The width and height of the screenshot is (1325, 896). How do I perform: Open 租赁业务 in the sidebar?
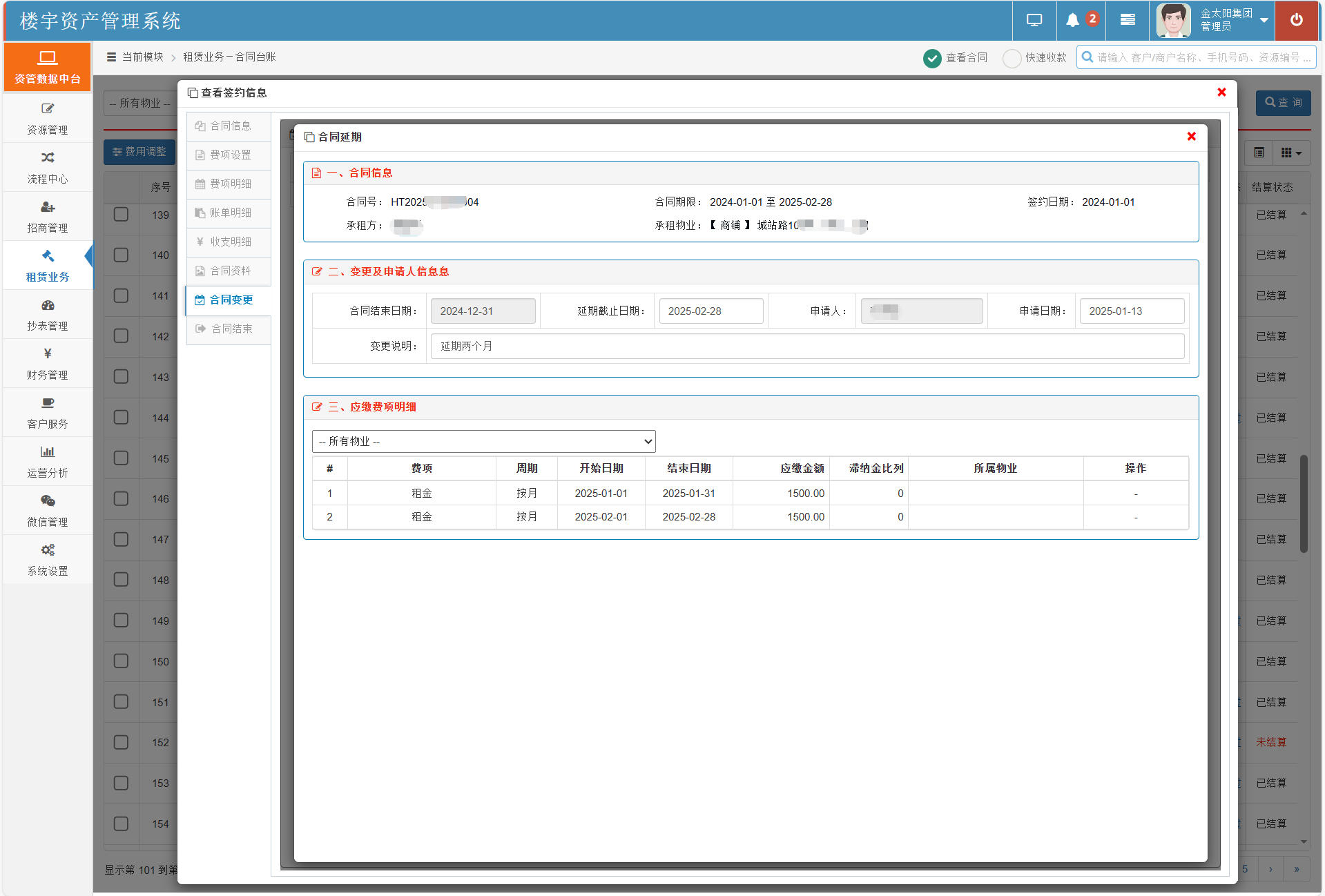point(48,266)
